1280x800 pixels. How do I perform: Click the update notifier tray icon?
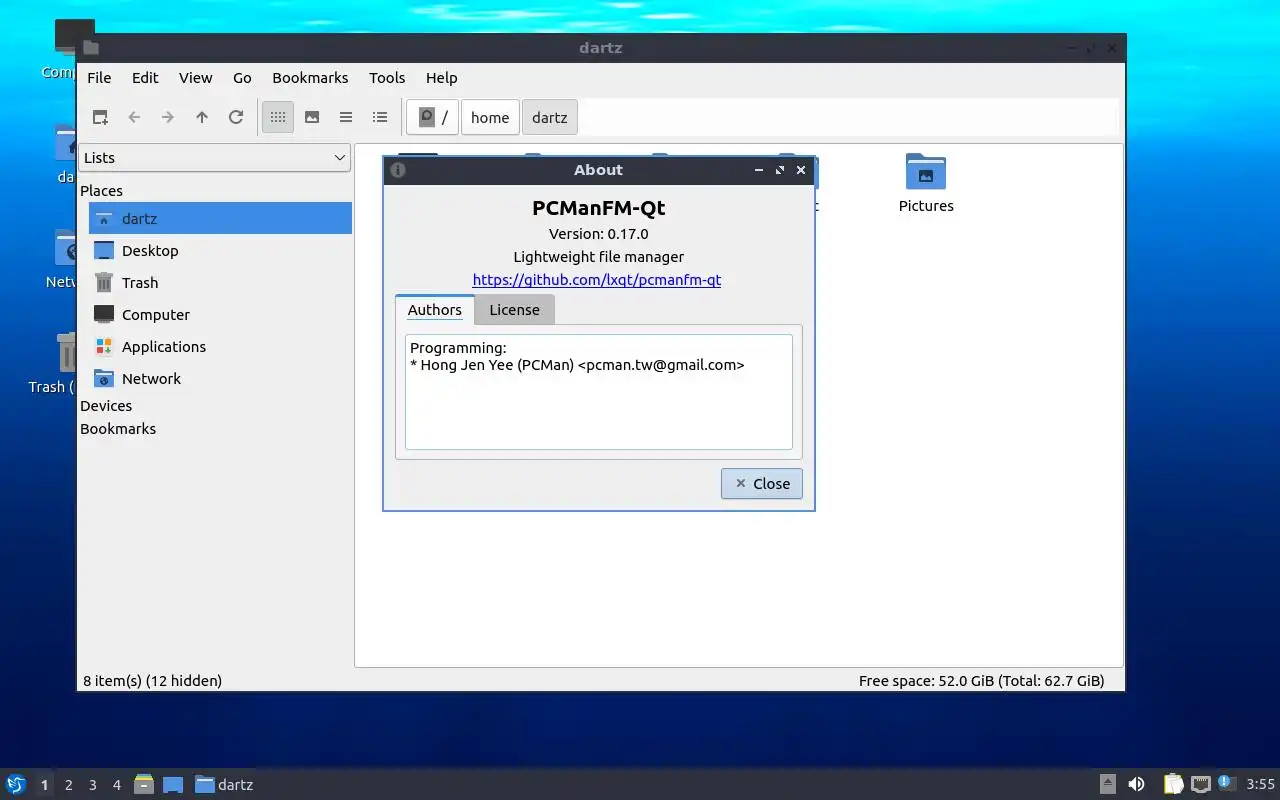click(x=1227, y=784)
